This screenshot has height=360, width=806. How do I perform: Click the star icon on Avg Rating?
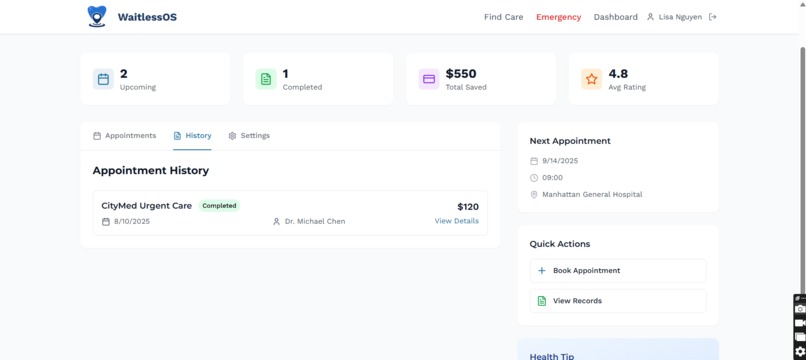[592, 79]
